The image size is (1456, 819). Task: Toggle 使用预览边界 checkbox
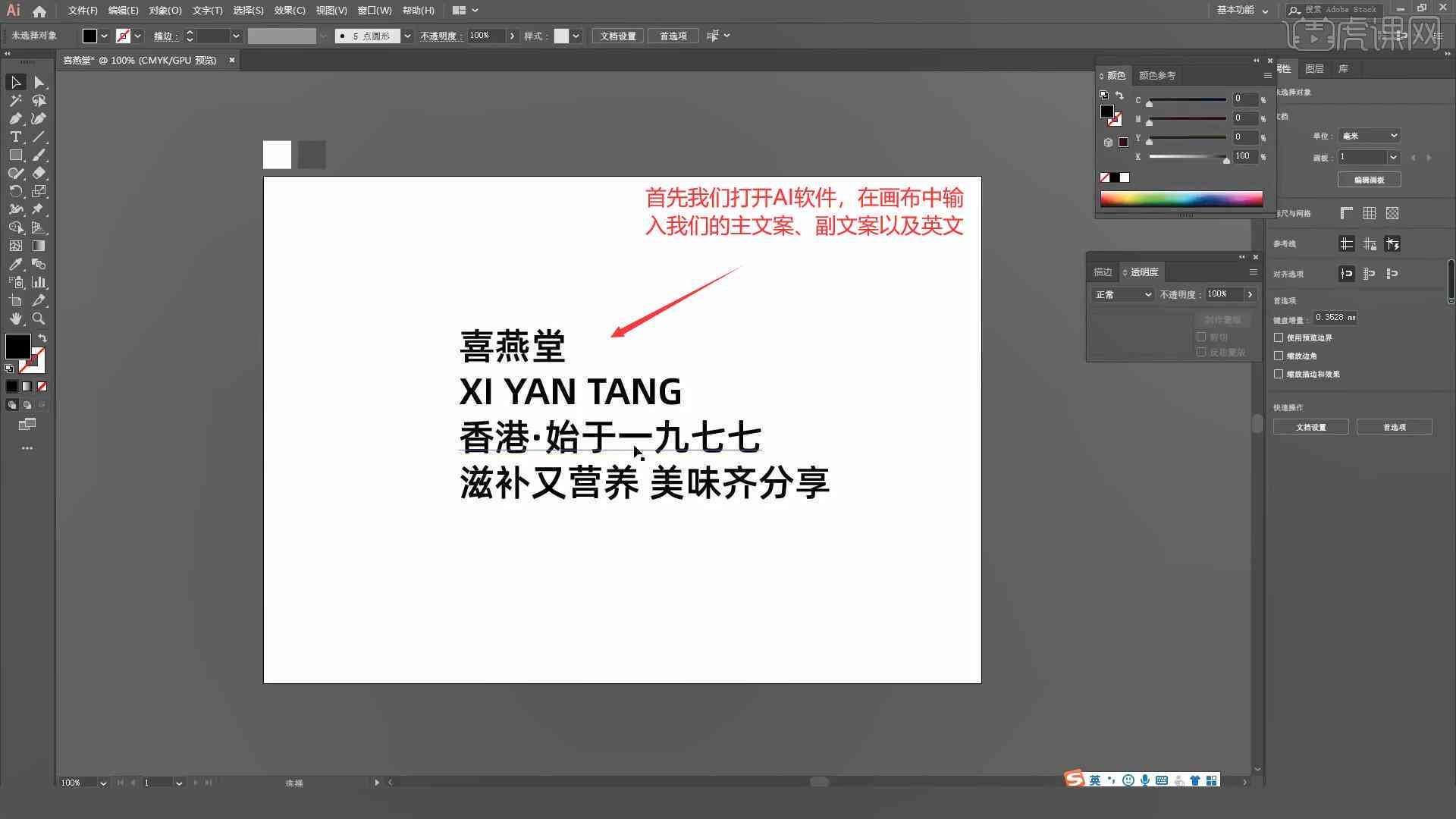coord(1280,337)
